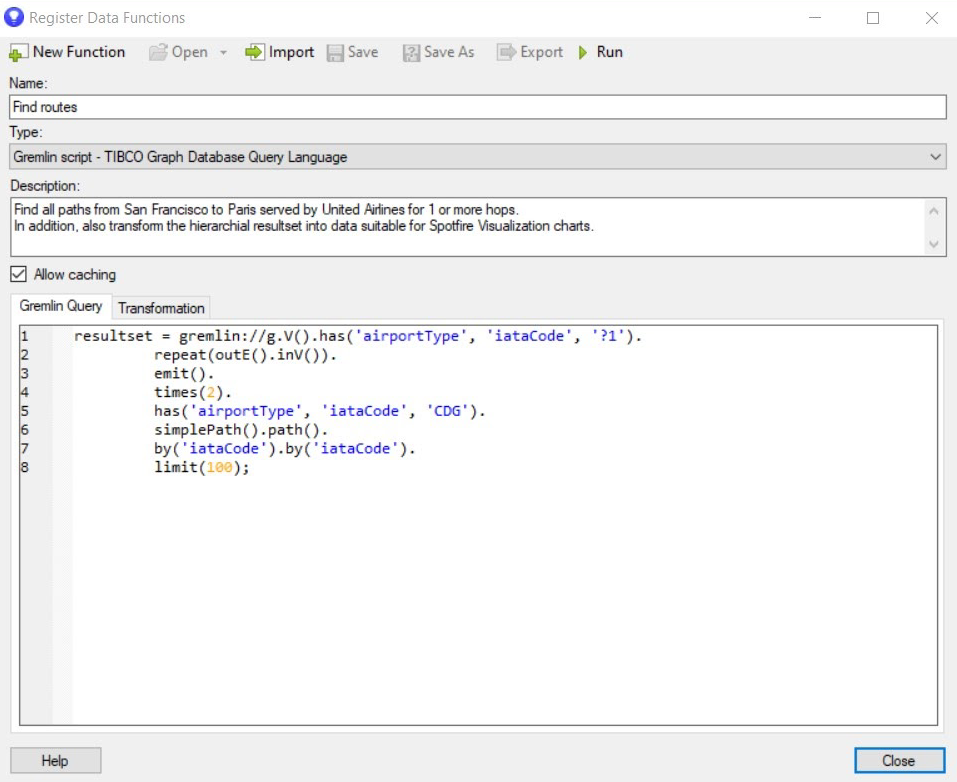Click the Export icon in toolbar
957x782 pixels.
pyautogui.click(x=506, y=53)
